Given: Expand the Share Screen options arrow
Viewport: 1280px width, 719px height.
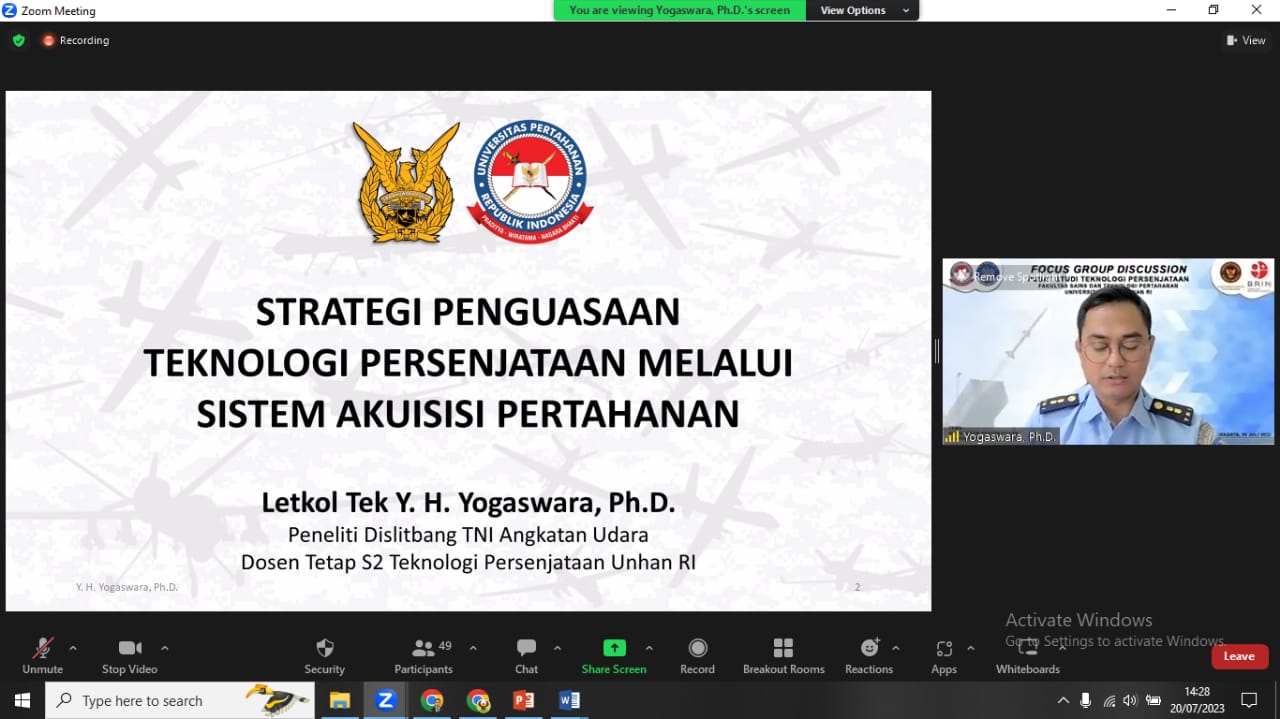Looking at the screenshot, I should click(649, 648).
